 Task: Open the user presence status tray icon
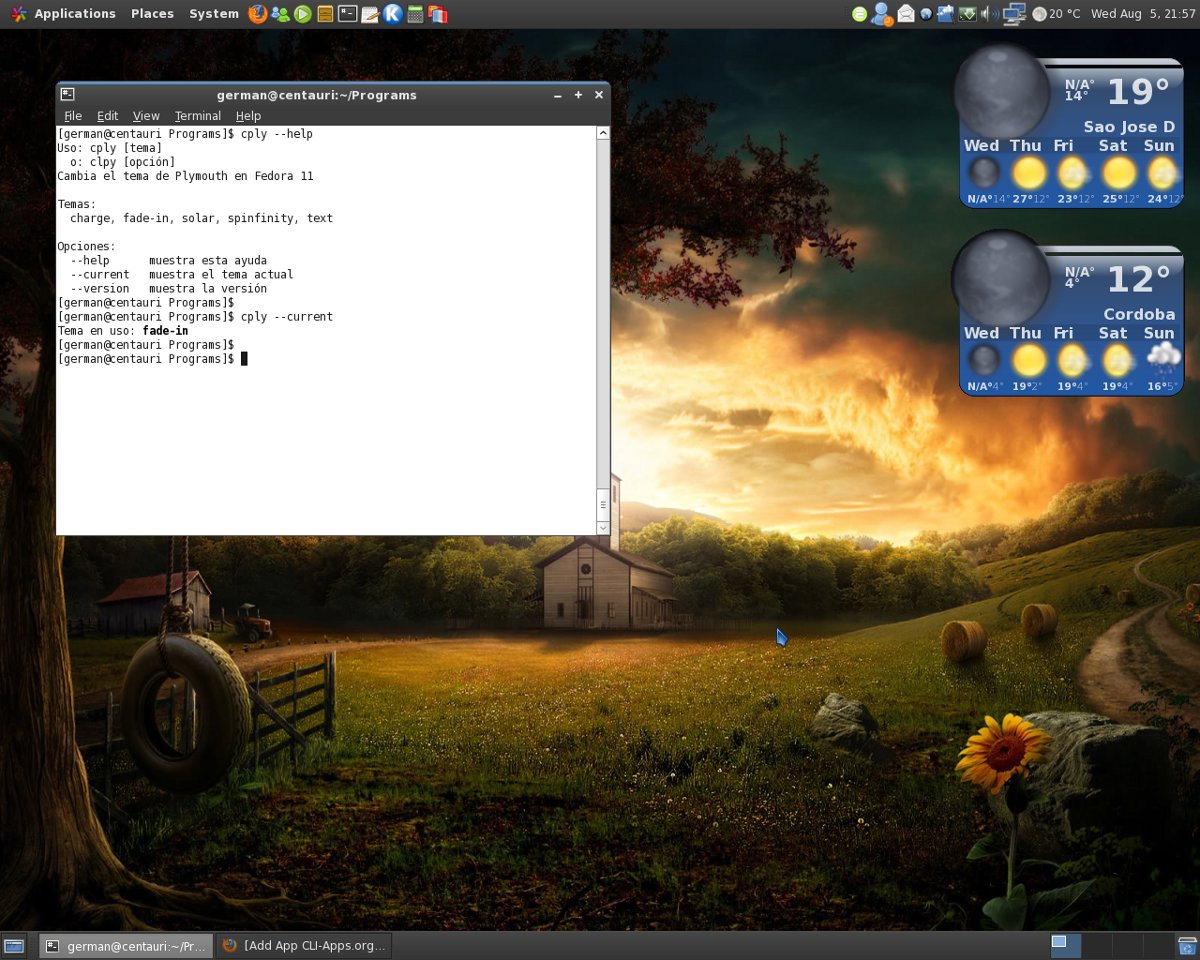882,14
